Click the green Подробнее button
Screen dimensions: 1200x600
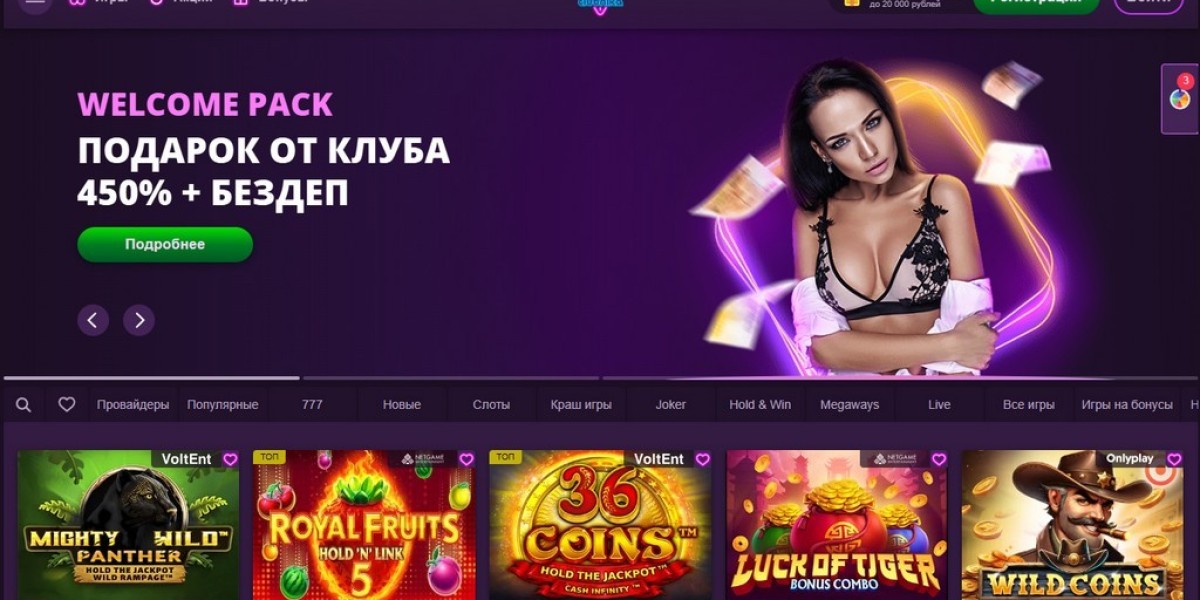click(165, 244)
